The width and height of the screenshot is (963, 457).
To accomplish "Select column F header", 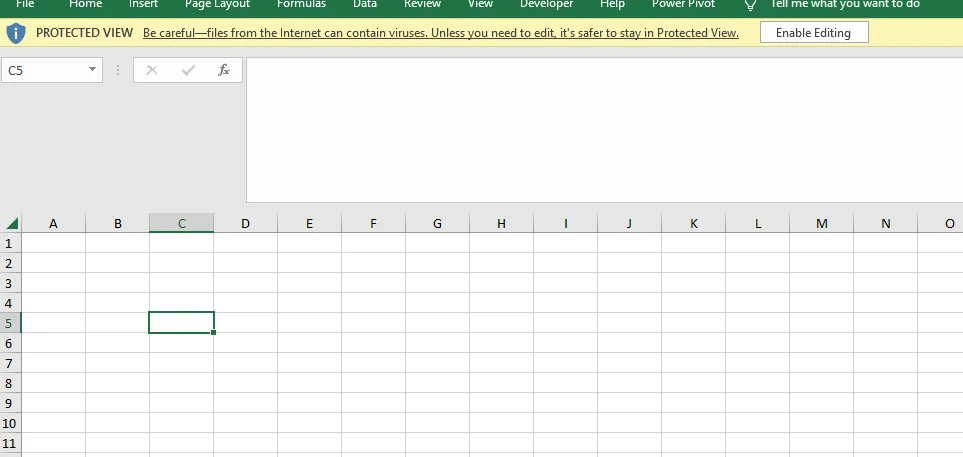I will (x=373, y=224).
